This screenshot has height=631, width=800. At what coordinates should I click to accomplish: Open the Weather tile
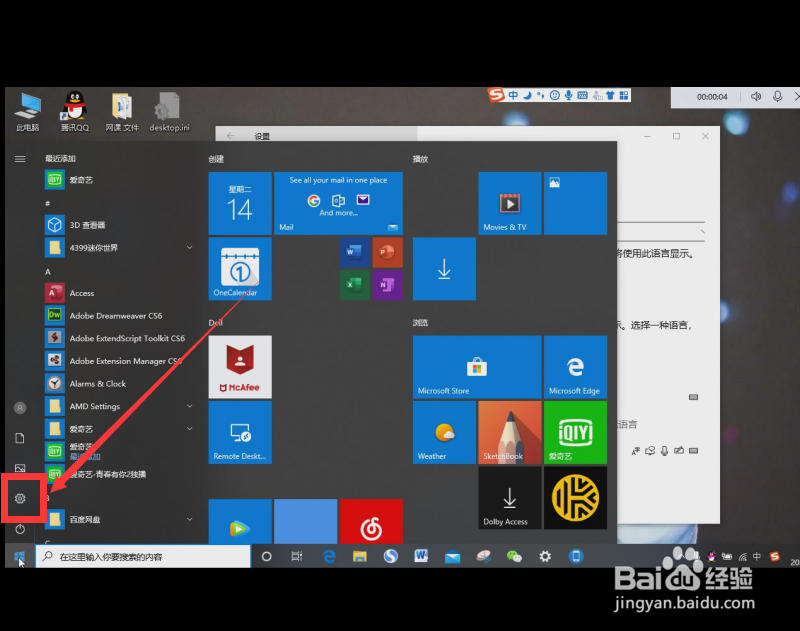[x=444, y=432]
